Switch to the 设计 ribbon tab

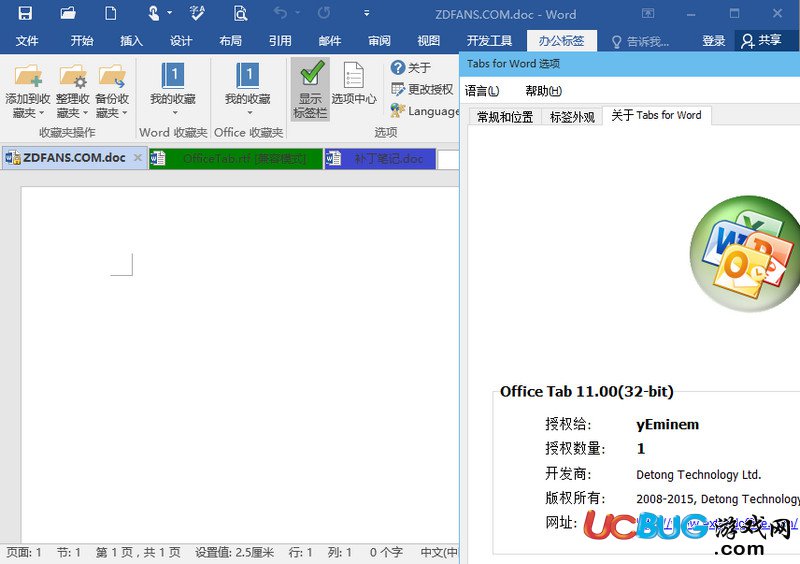(181, 41)
